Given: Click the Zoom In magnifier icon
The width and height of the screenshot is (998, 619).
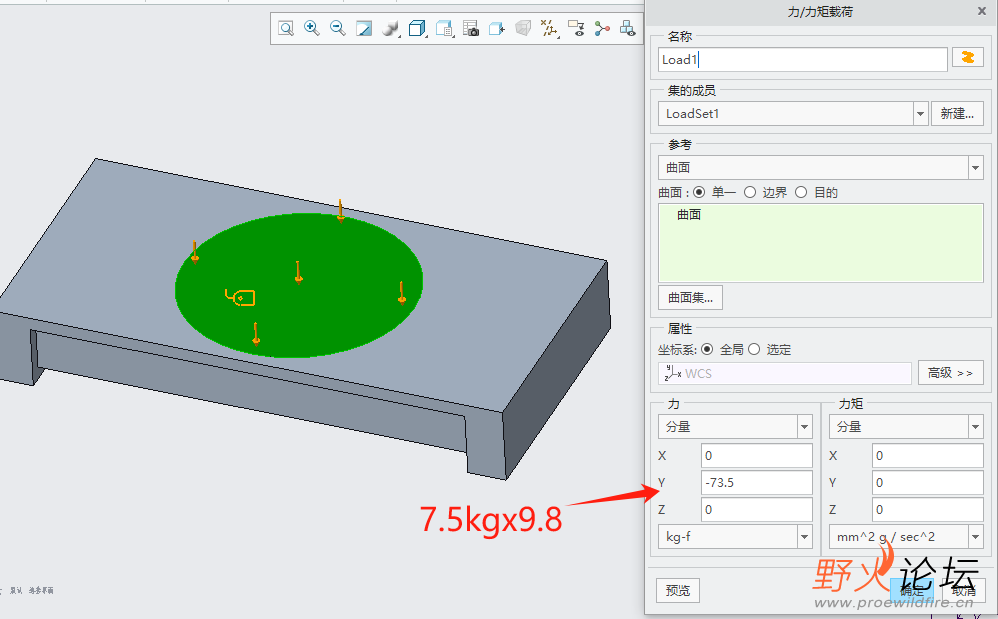Looking at the screenshot, I should coord(312,28).
